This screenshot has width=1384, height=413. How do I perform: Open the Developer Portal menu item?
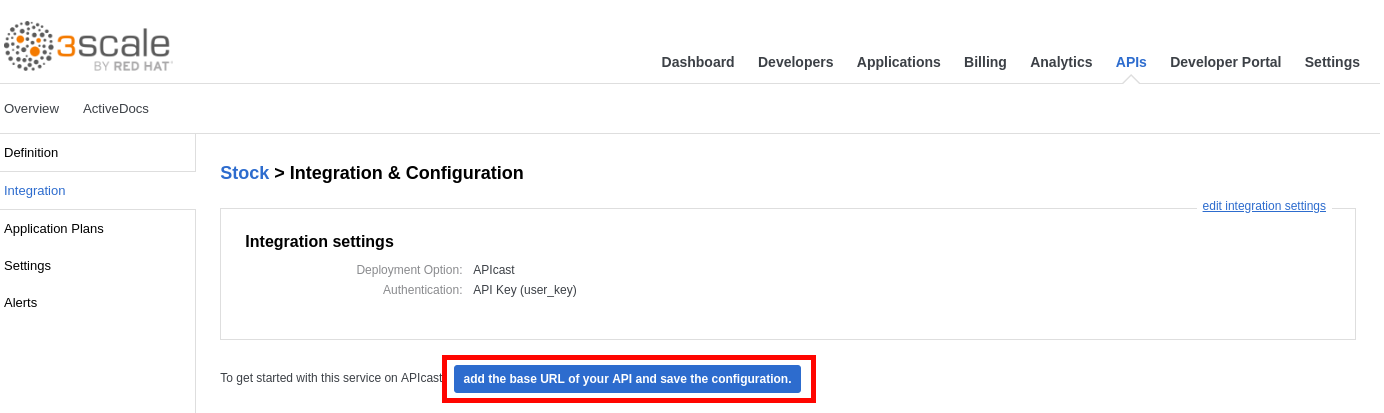(x=1225, y=62)
